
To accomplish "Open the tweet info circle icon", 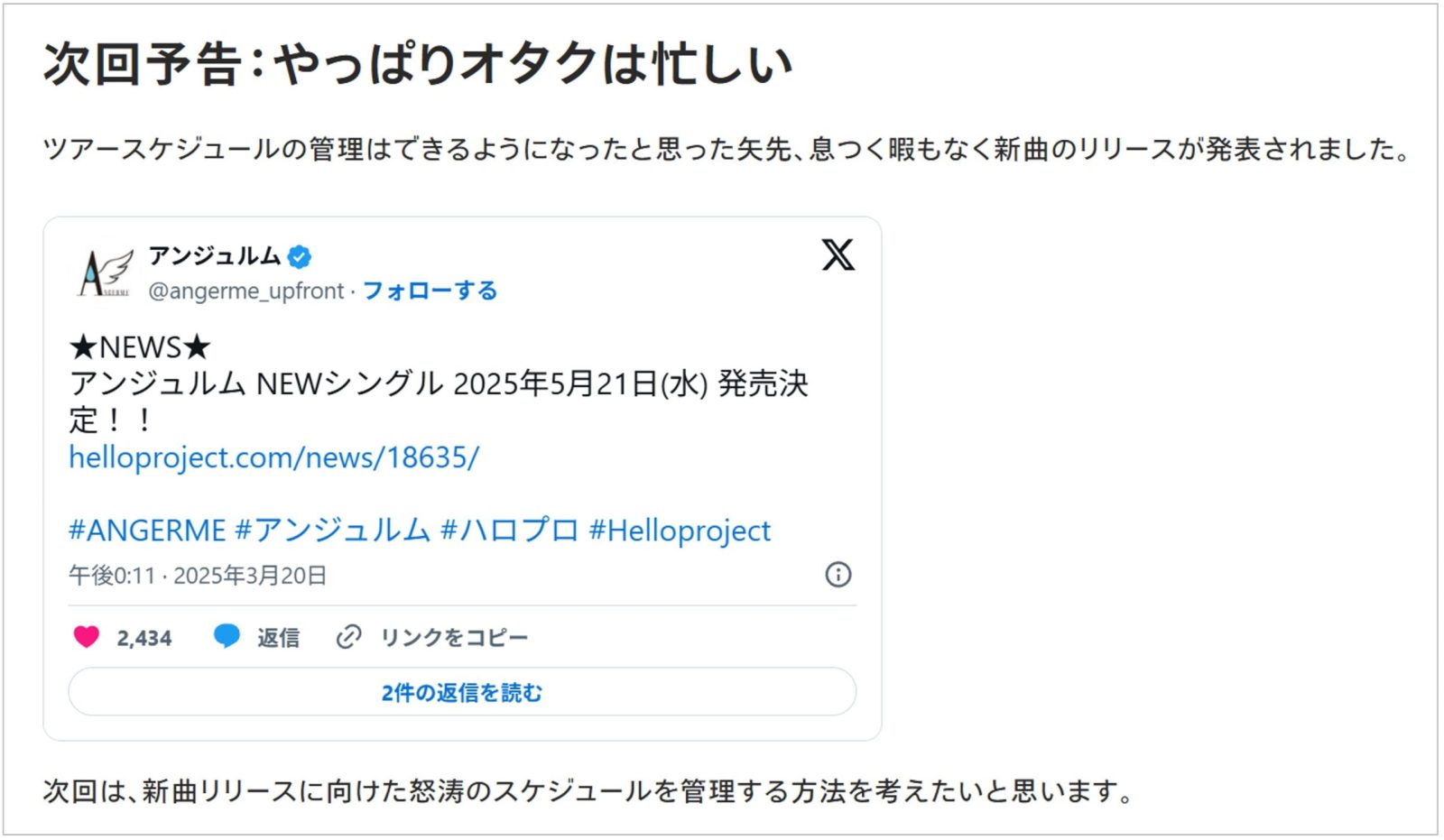I will click(838, 575).
